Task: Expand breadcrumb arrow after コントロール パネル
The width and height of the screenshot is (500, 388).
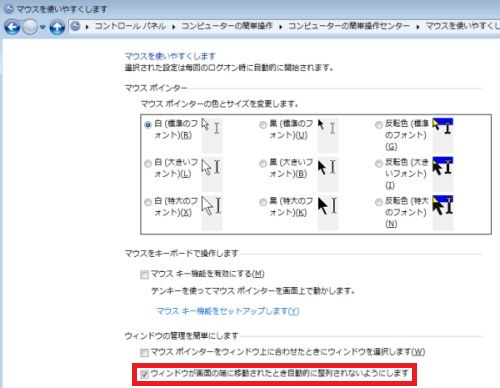Action: 174,27
